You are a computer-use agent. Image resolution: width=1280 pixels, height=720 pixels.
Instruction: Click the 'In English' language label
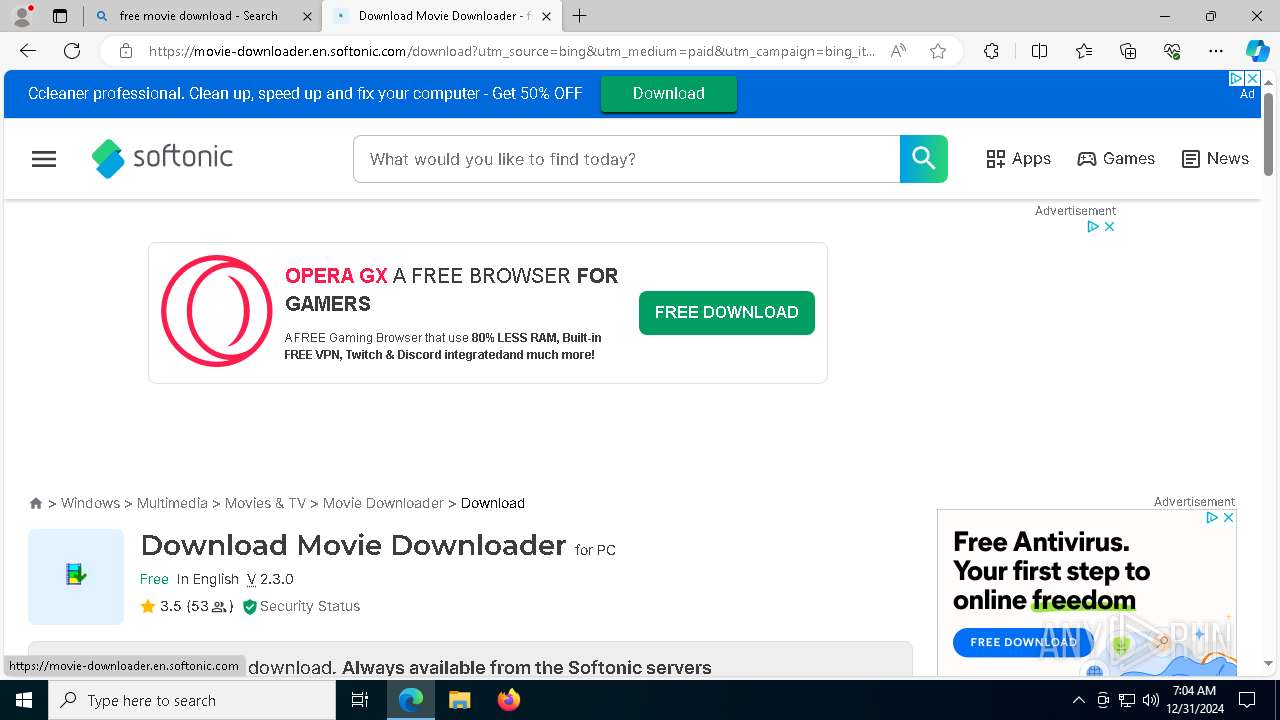(x=208, y=579)
